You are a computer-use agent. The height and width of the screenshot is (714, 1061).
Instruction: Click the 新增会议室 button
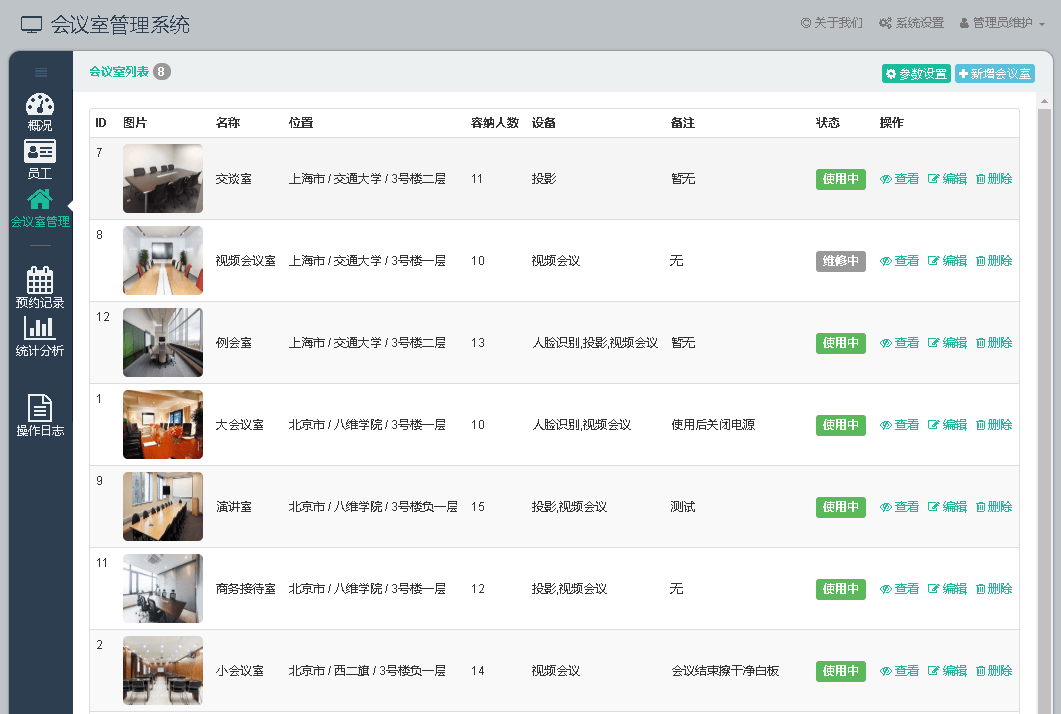point(995,74)
